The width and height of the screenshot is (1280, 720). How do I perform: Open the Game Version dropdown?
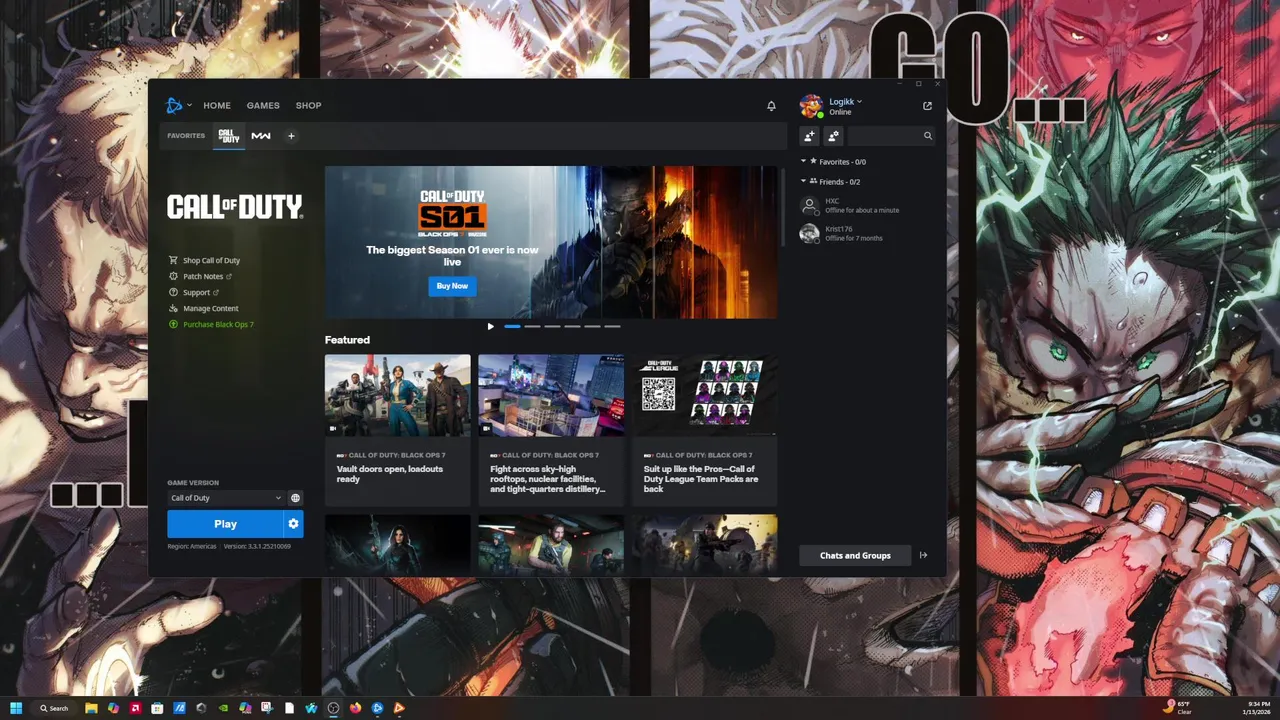coord(225,498)
